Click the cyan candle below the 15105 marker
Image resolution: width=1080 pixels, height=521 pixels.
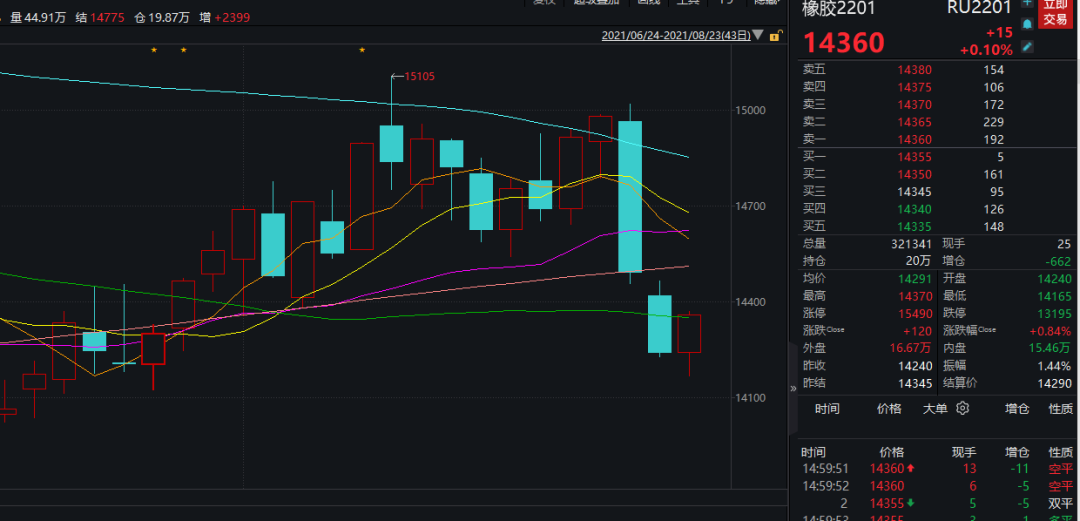(x=391, y=143)
